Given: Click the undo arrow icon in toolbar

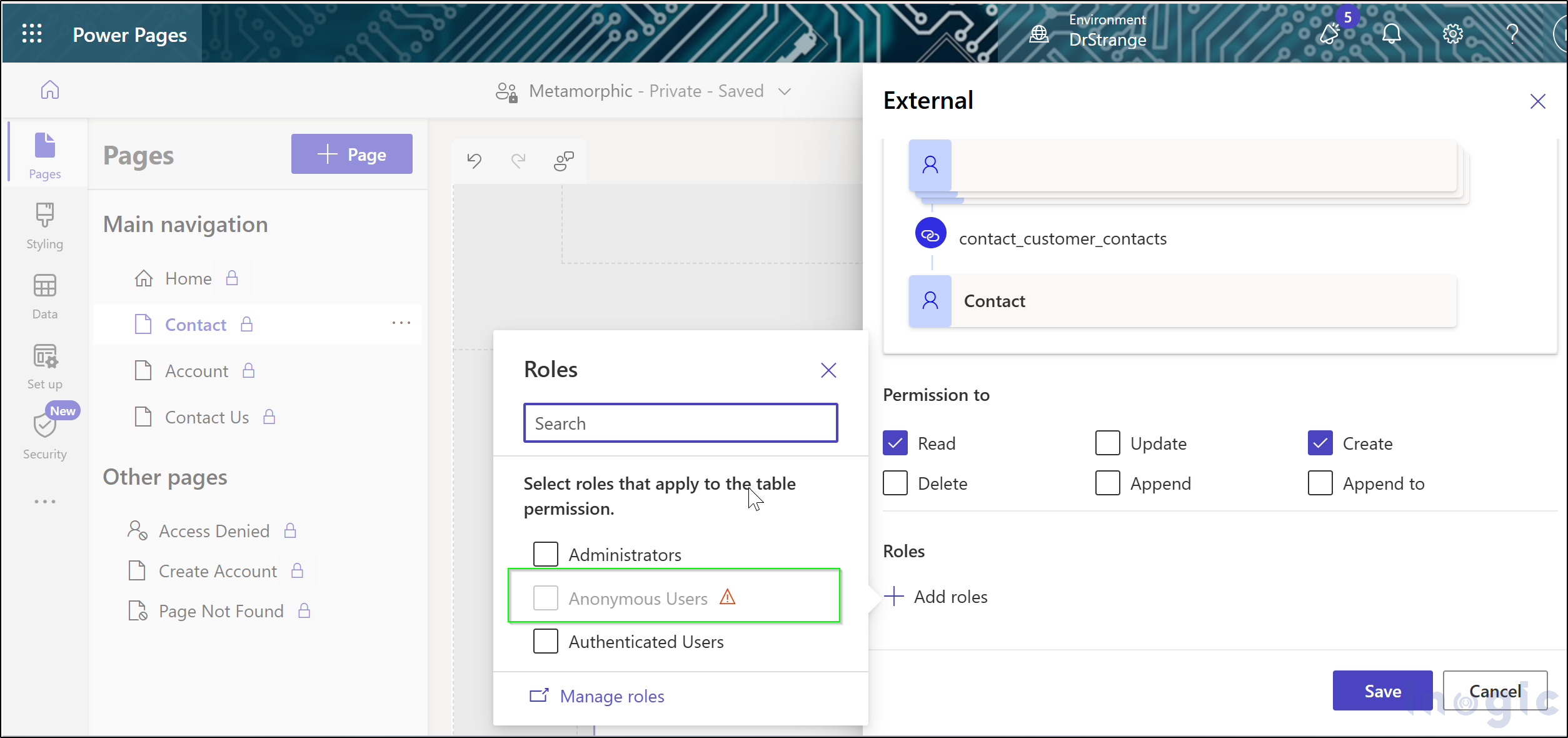Looking at the screenshot, I should point(474,159).
